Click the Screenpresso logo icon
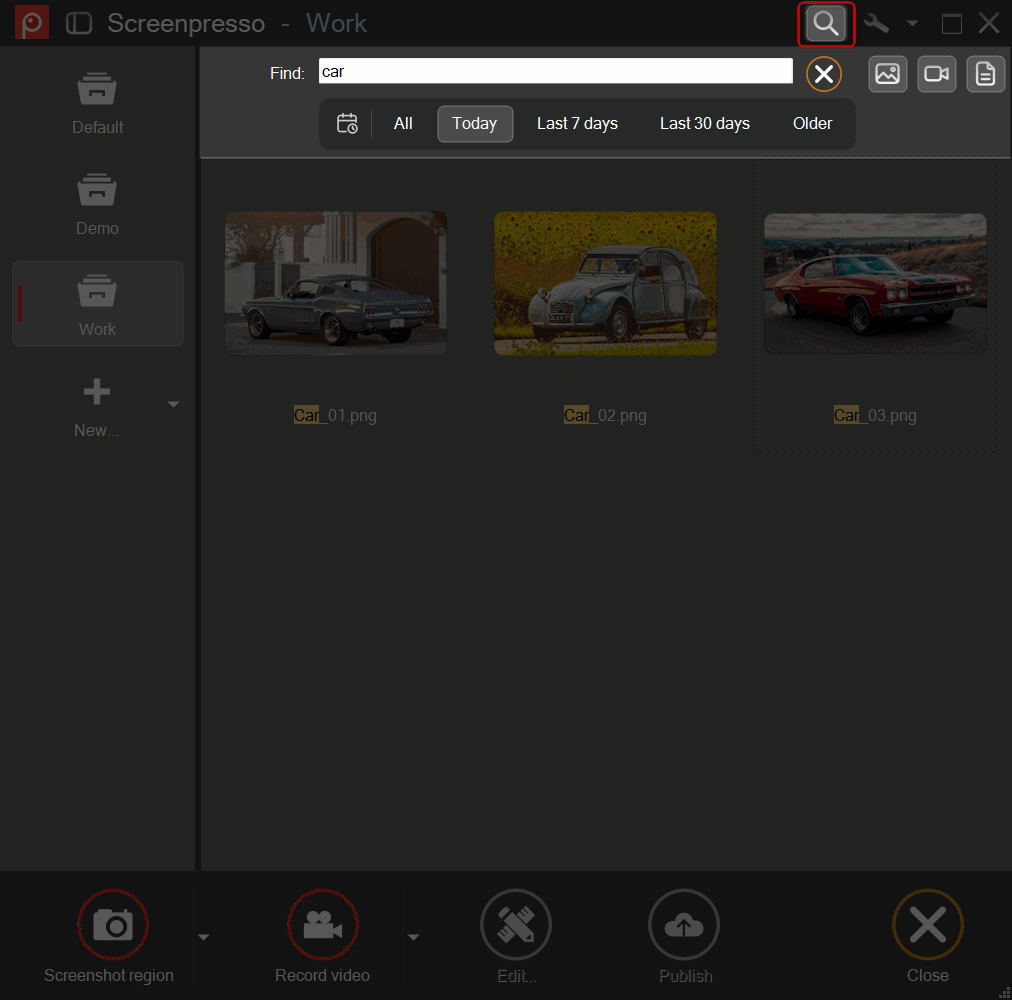The image size is (1012, 1000). (32, 23)
